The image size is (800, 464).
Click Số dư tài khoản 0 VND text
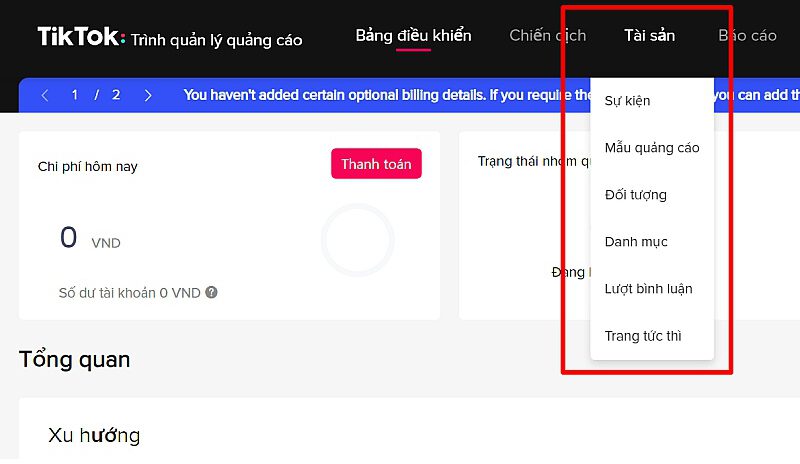click(130, 293)
